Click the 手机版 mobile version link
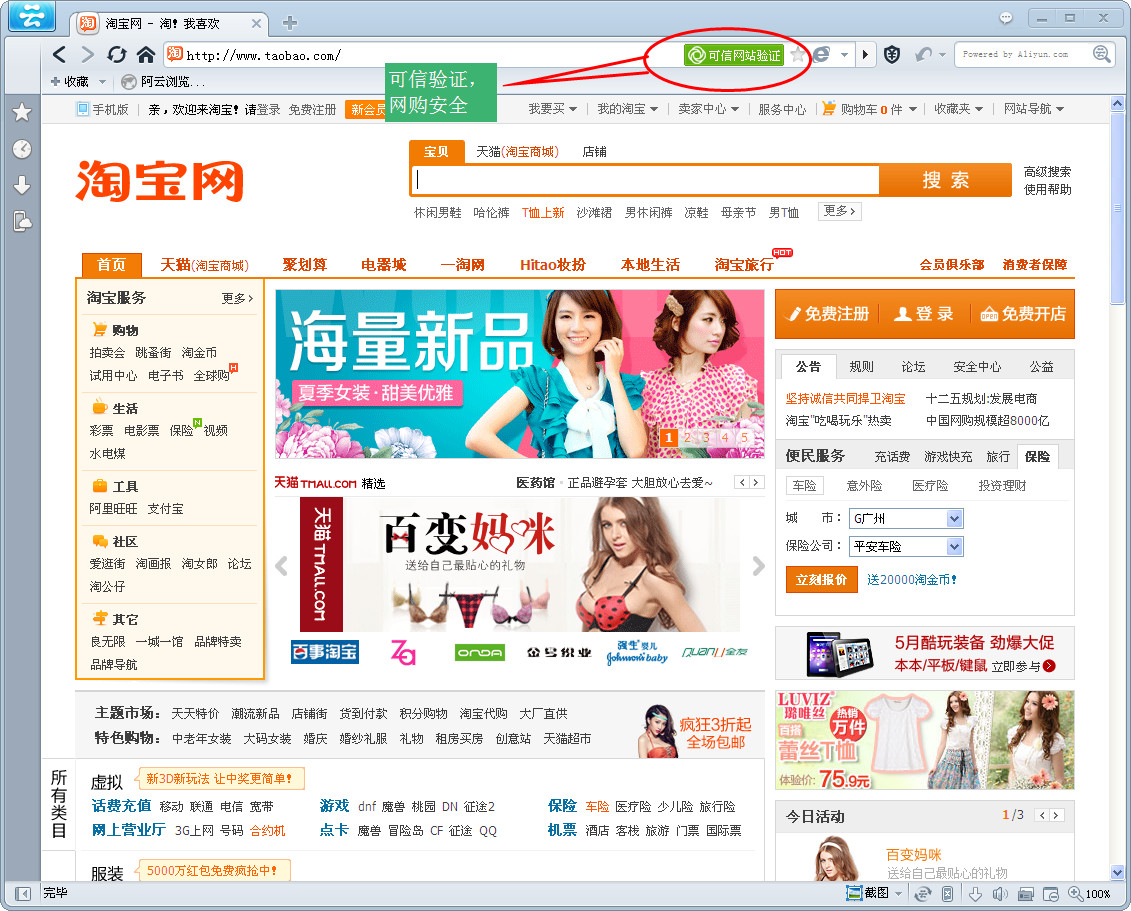Screen dimensions: 1131x911 (x=102, y=109)
